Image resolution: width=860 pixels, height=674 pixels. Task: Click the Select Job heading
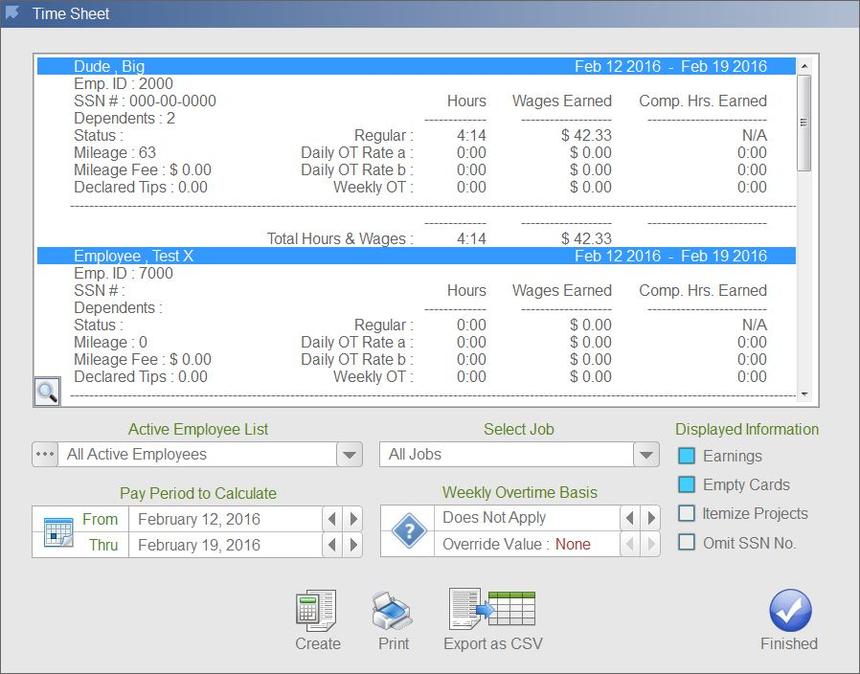519,429
